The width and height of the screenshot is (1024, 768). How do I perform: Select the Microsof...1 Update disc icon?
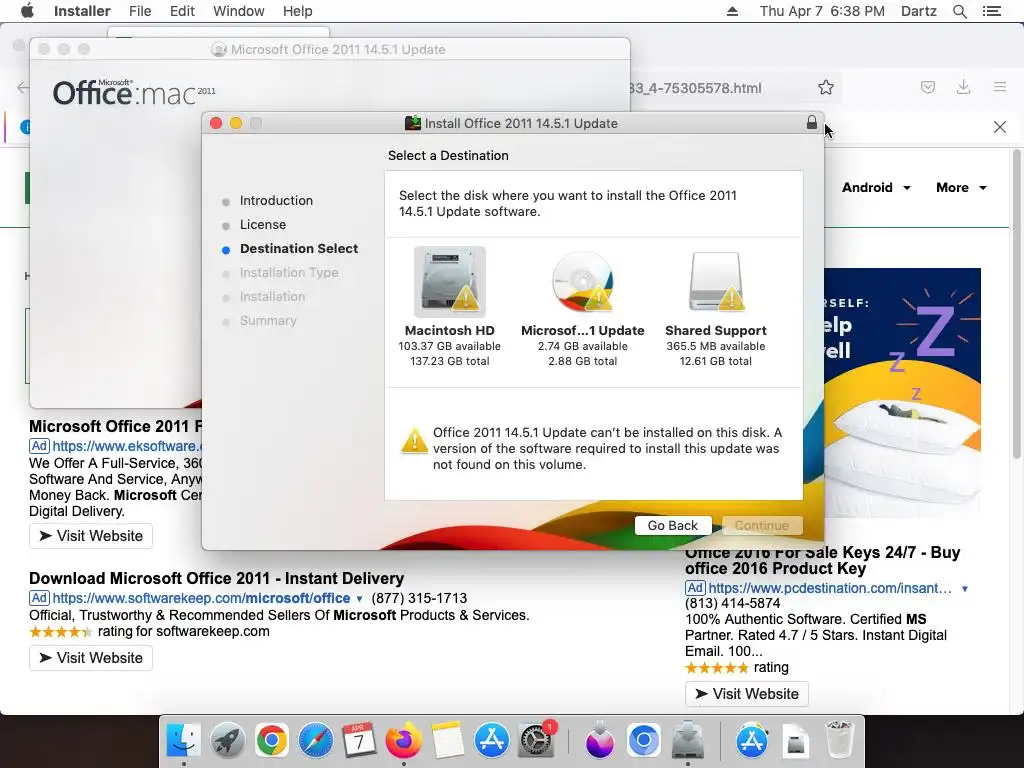[x=583, y=281]
